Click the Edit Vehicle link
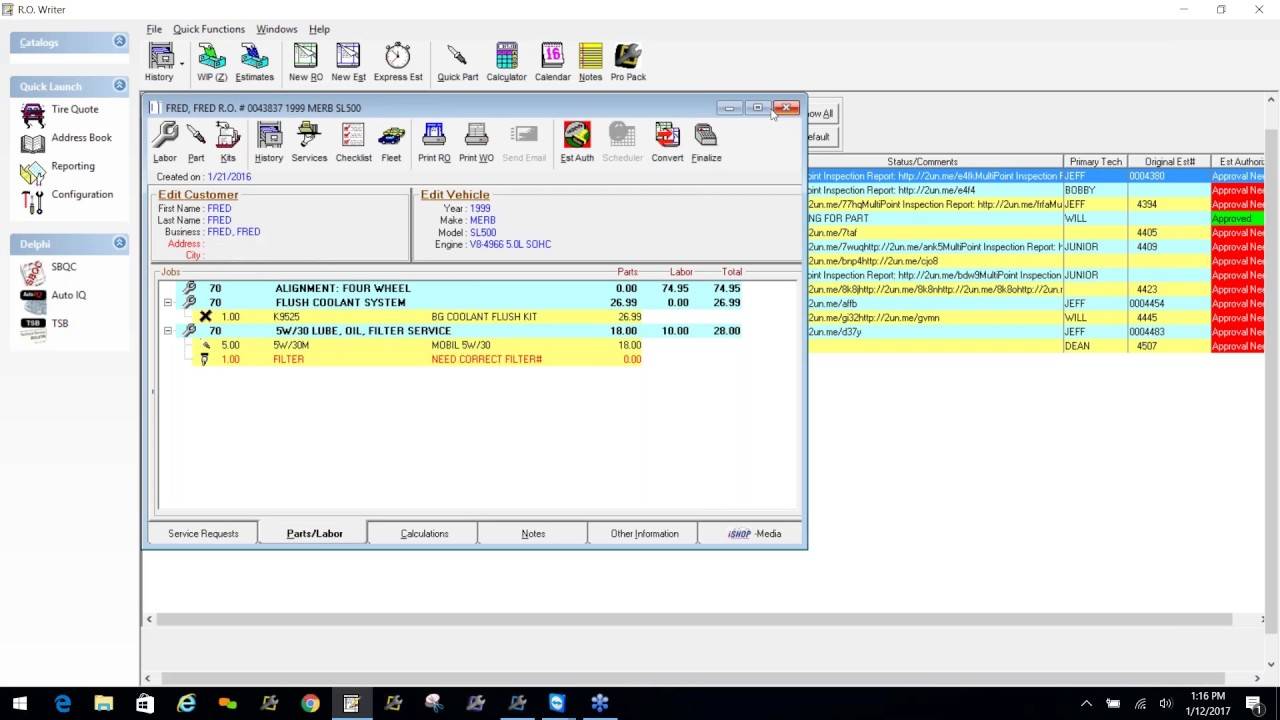 tap(455, 195)
